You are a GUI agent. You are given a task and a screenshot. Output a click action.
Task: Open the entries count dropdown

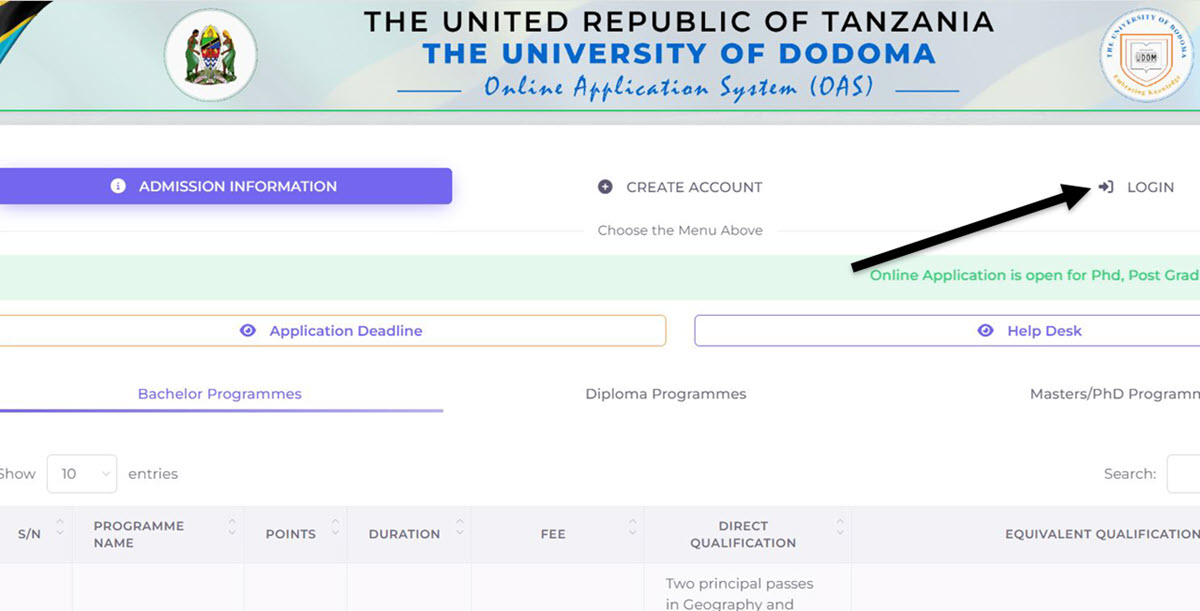tap(82, 474)
